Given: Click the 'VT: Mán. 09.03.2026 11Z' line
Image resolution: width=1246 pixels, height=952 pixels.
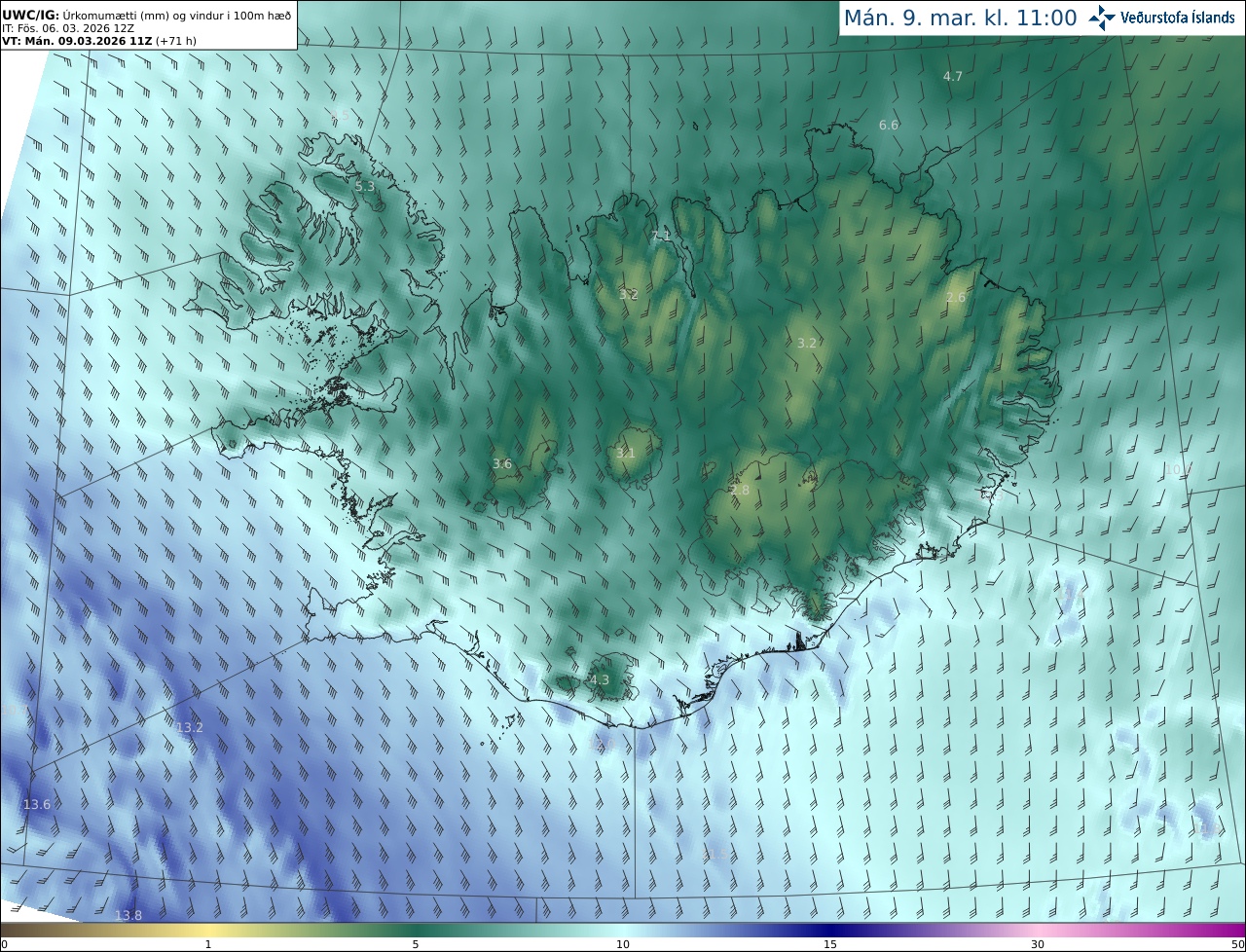Looking at the screenshot, I should [x=97, y=42].
